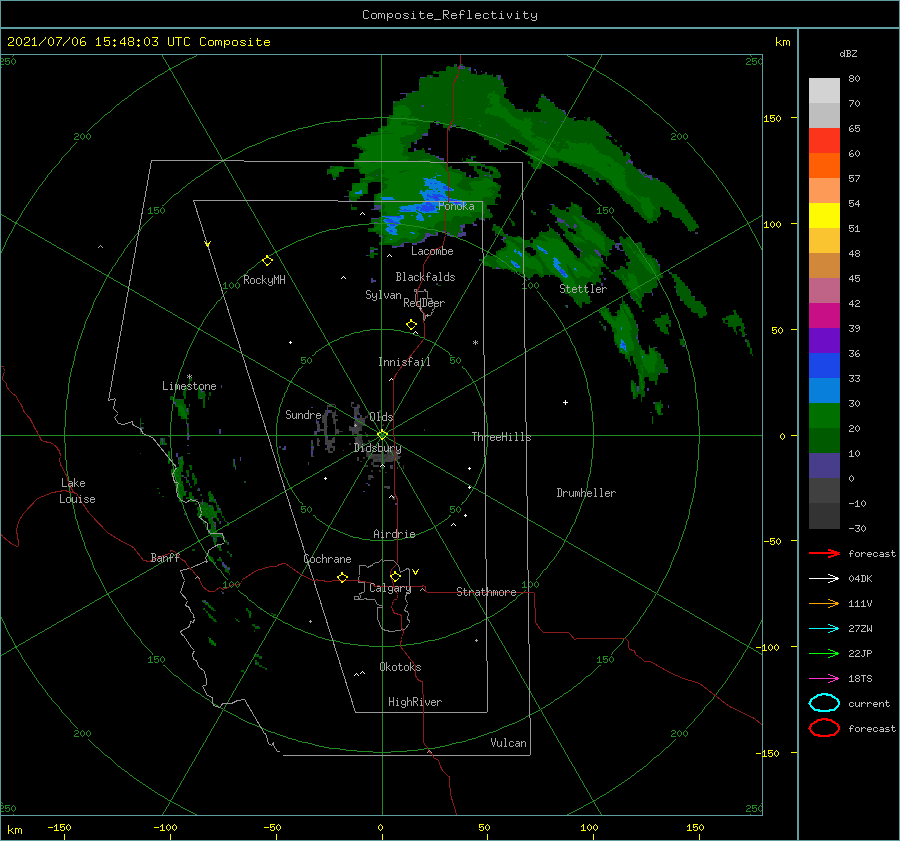Click the RedDeer label

(424, 303)
